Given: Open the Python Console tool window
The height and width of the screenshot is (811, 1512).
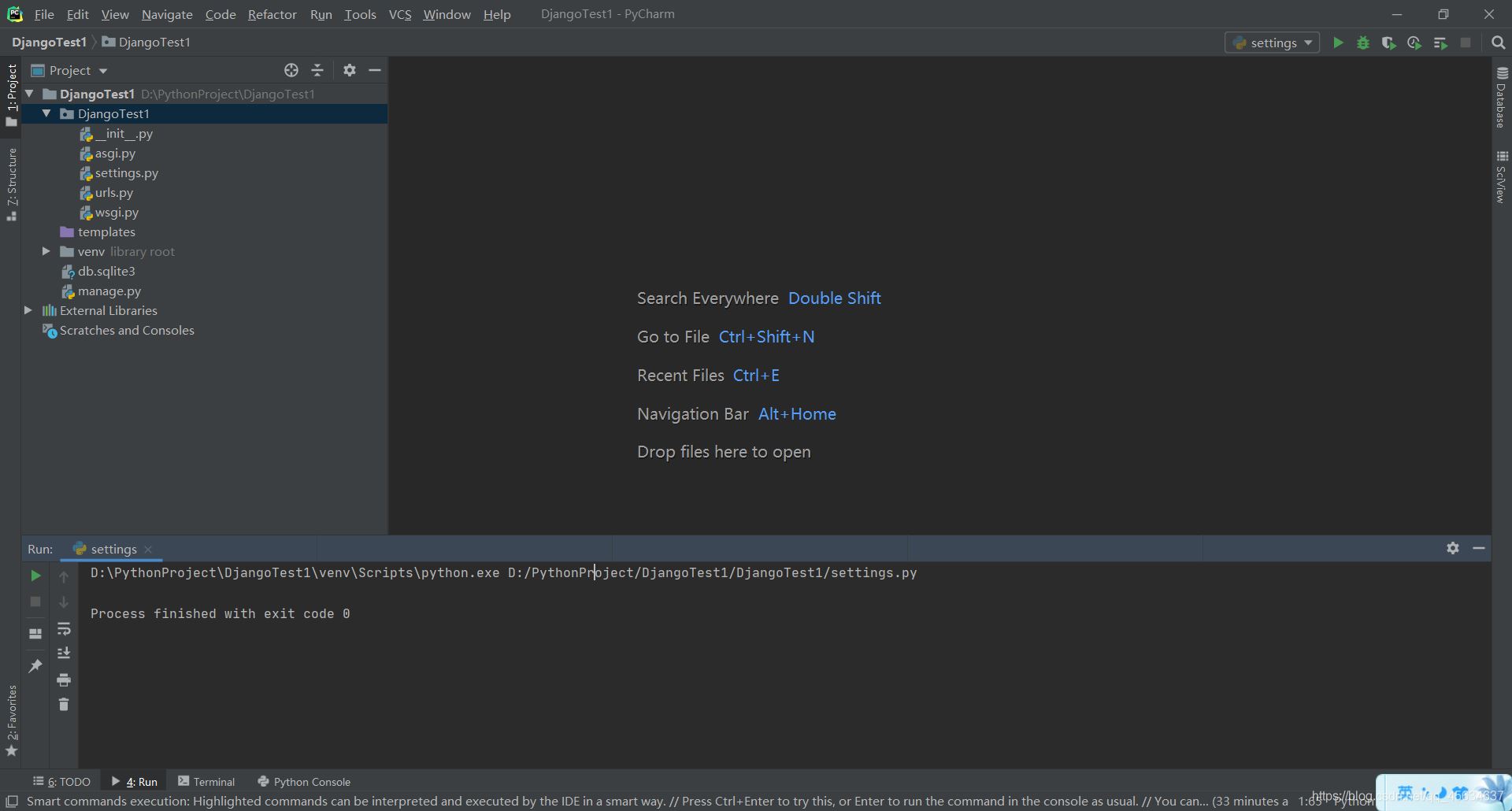Looking at the screenshot, I should pyautogui.click(x=304, y=781).
